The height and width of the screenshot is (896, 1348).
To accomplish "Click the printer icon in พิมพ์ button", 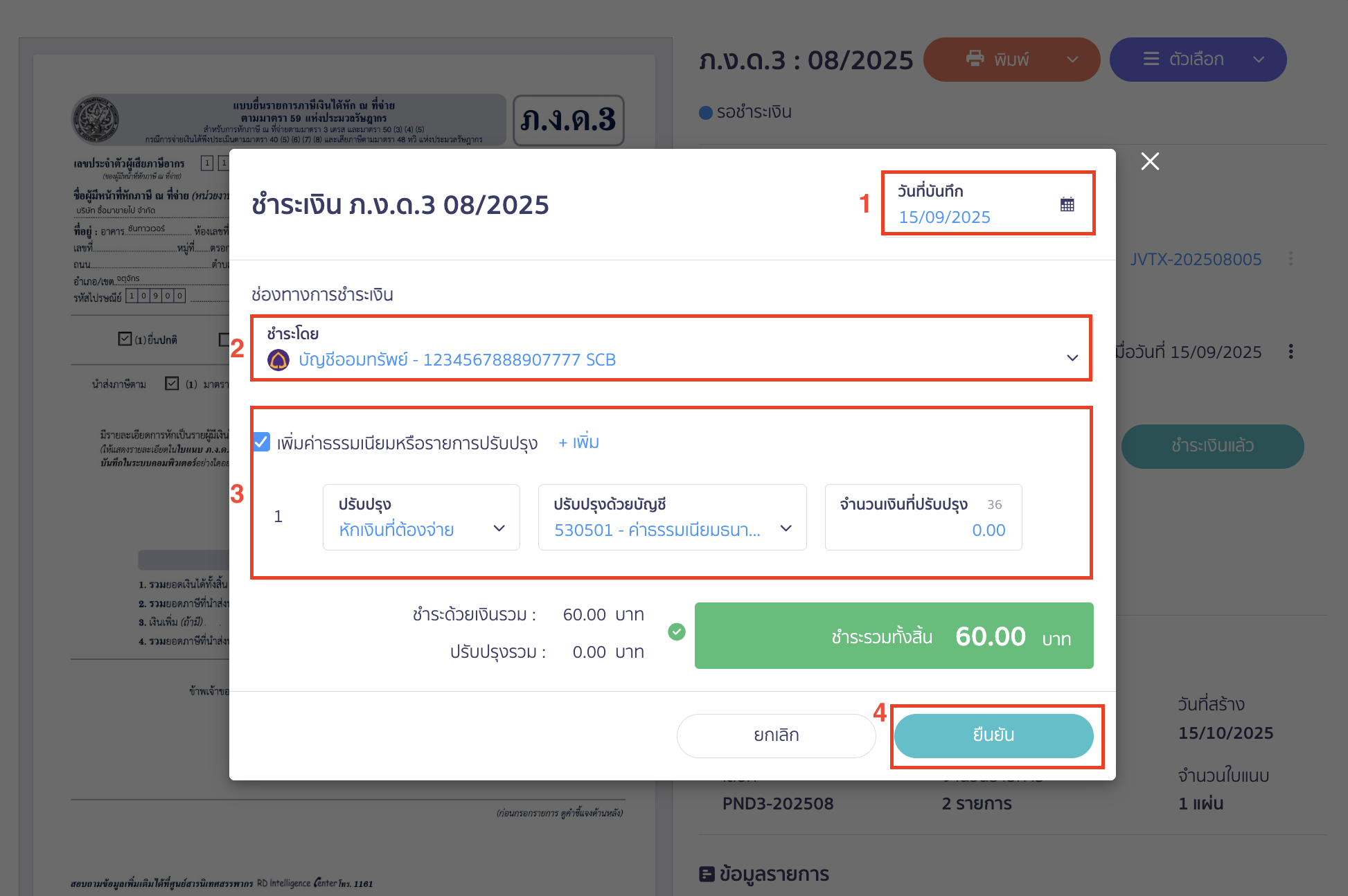I will [x=975, y=59].
